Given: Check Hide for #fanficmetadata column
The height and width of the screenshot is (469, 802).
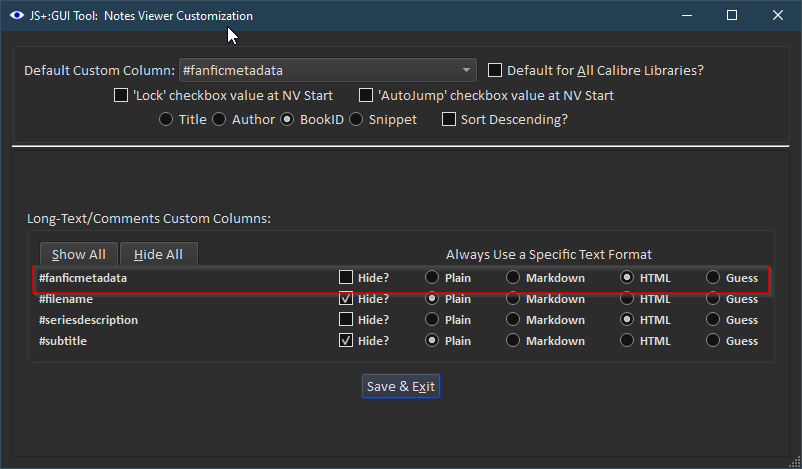Looking at the screenshot, I should [x=346, y=277].
